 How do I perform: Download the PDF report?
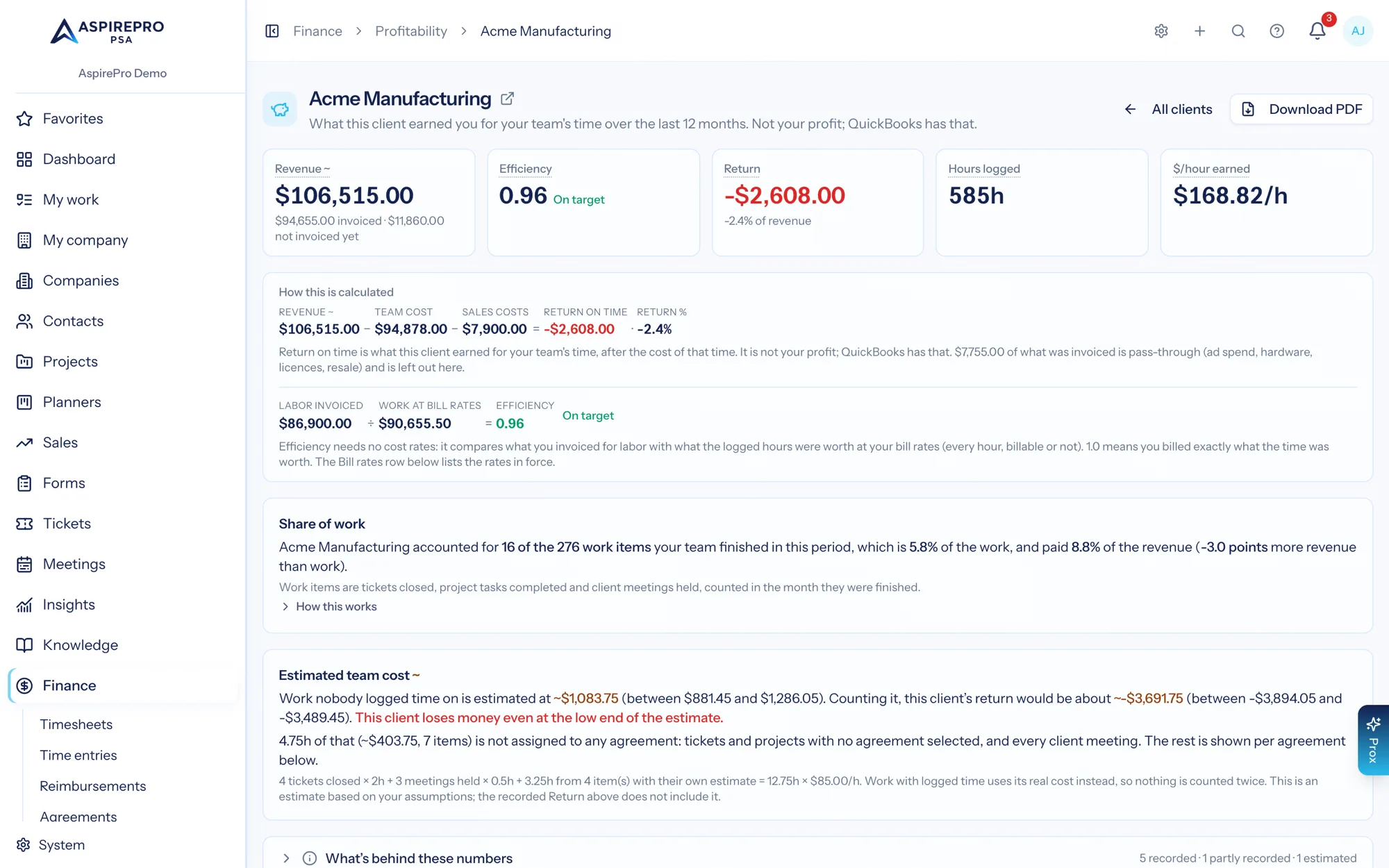point(1301,109)
